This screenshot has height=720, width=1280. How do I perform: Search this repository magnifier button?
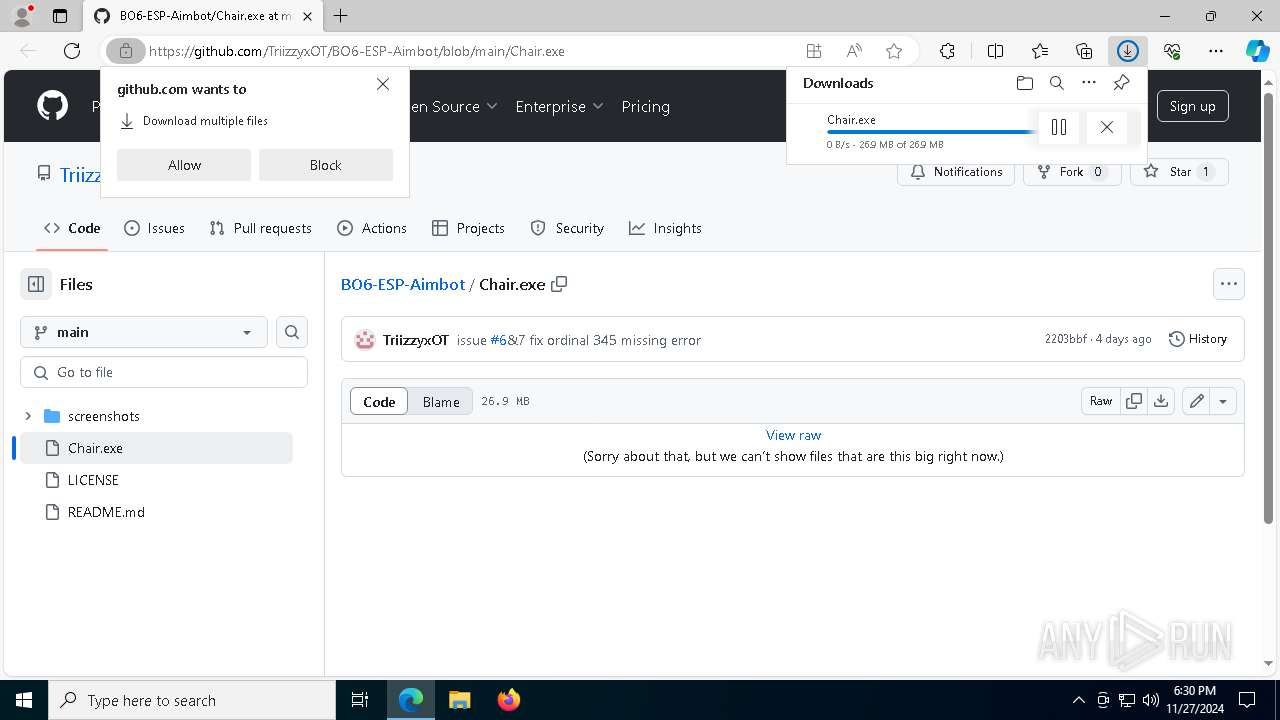click(292, 332)
